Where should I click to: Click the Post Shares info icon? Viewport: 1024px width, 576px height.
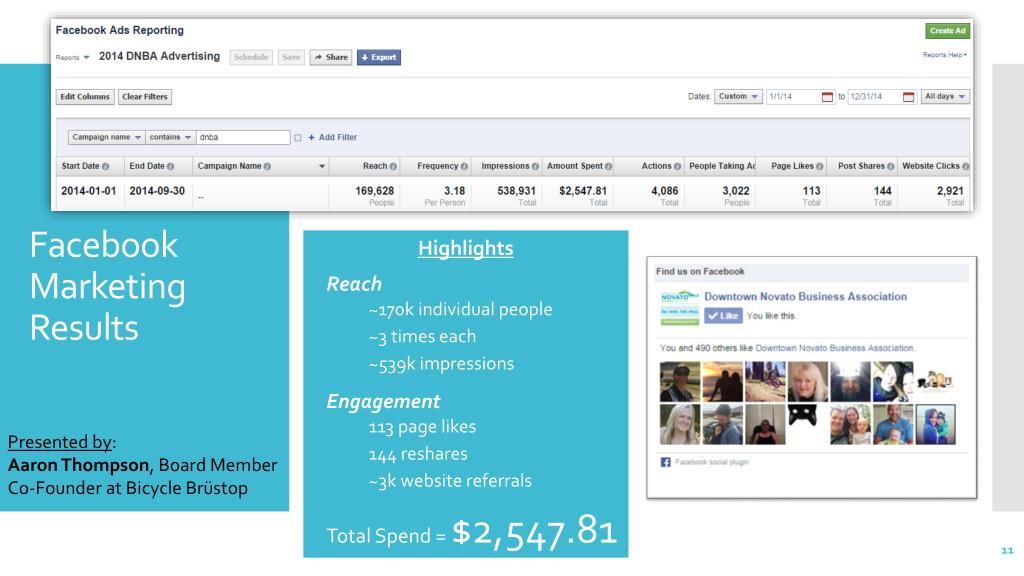891,167
